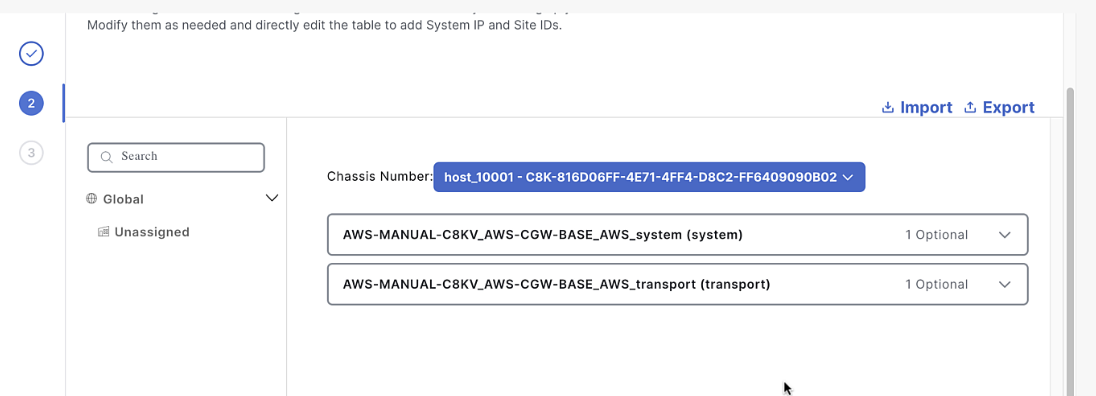Select step 2 circle in wizard
Viewport: 1096px width, 396px height.
pyautogui.click(x=31, y=103)
